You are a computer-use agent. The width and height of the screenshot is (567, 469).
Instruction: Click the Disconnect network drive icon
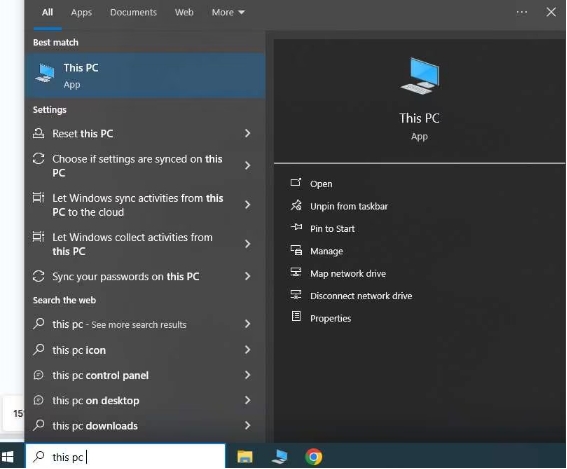[x=296, y=294]
